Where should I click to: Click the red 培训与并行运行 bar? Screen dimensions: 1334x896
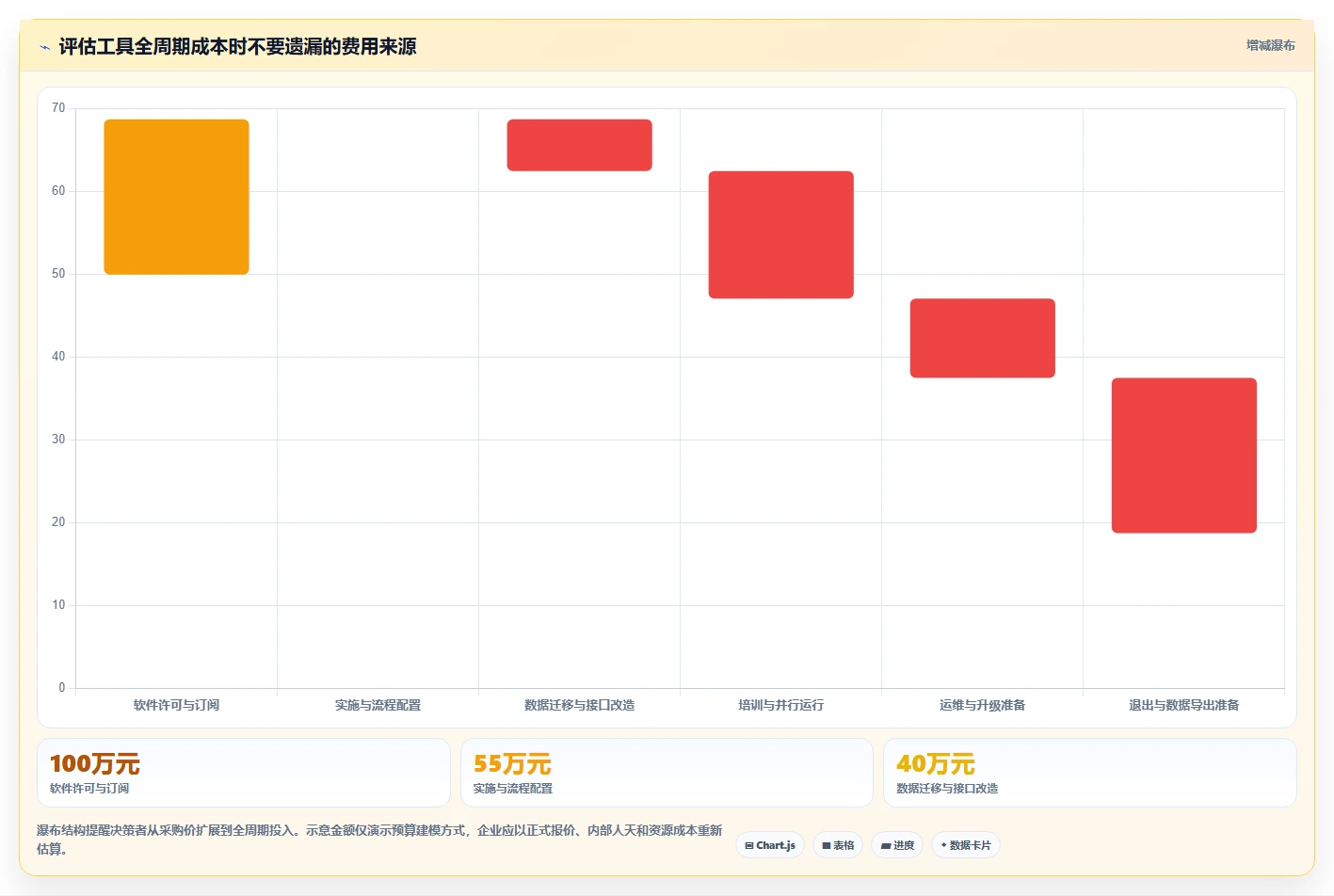tap(780, 234)
